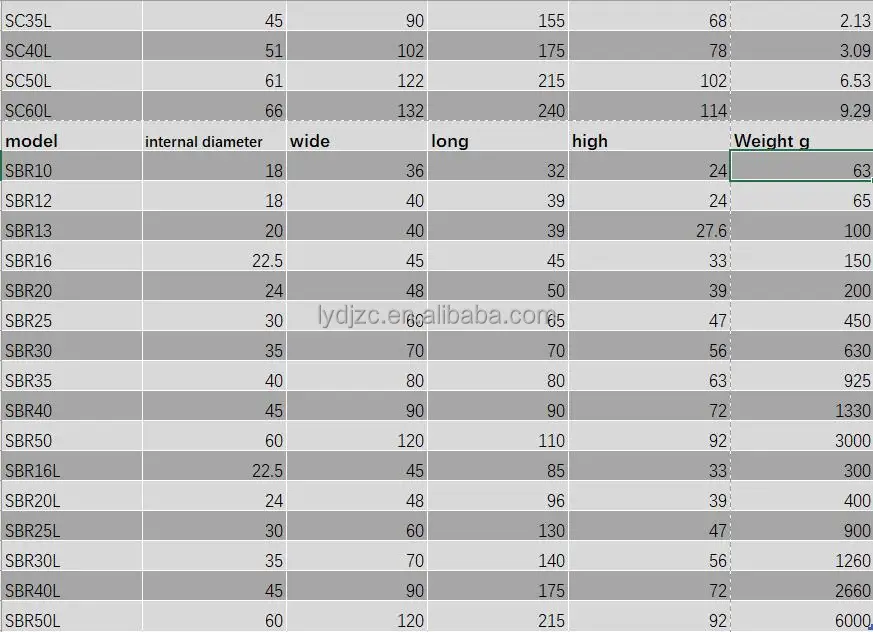Click the SC60L model name cell
873x632 pixels.
(70, 111)
